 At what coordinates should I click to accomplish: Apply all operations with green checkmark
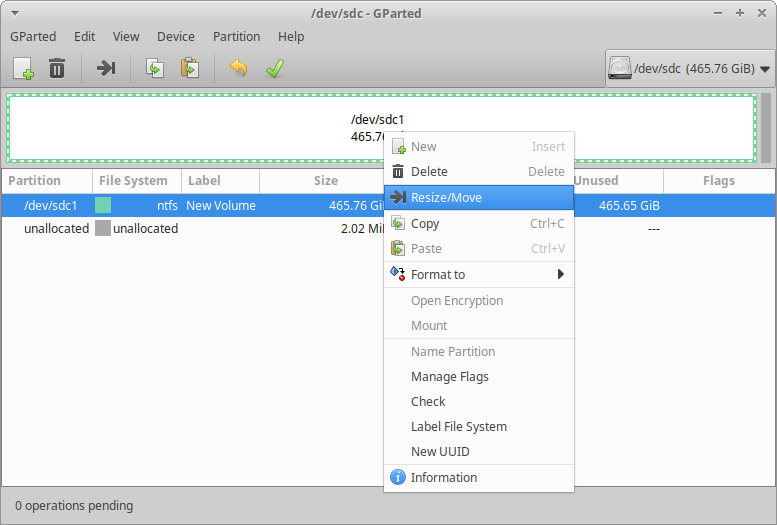273,68
